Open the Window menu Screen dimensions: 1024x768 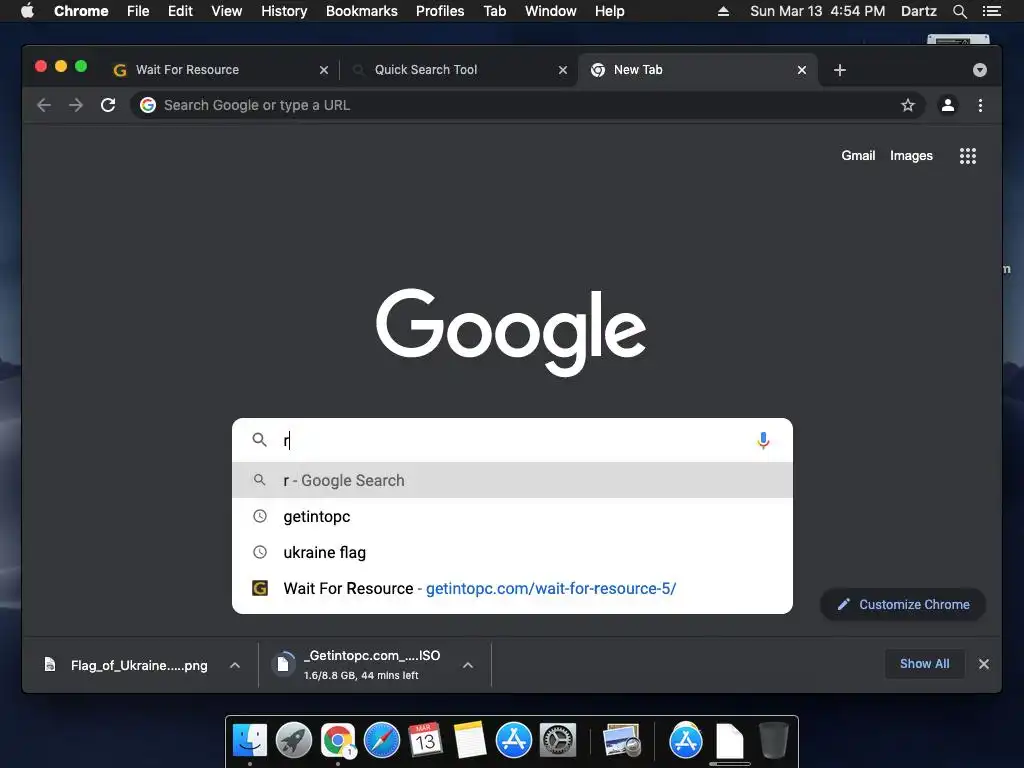tap(551, 11)
